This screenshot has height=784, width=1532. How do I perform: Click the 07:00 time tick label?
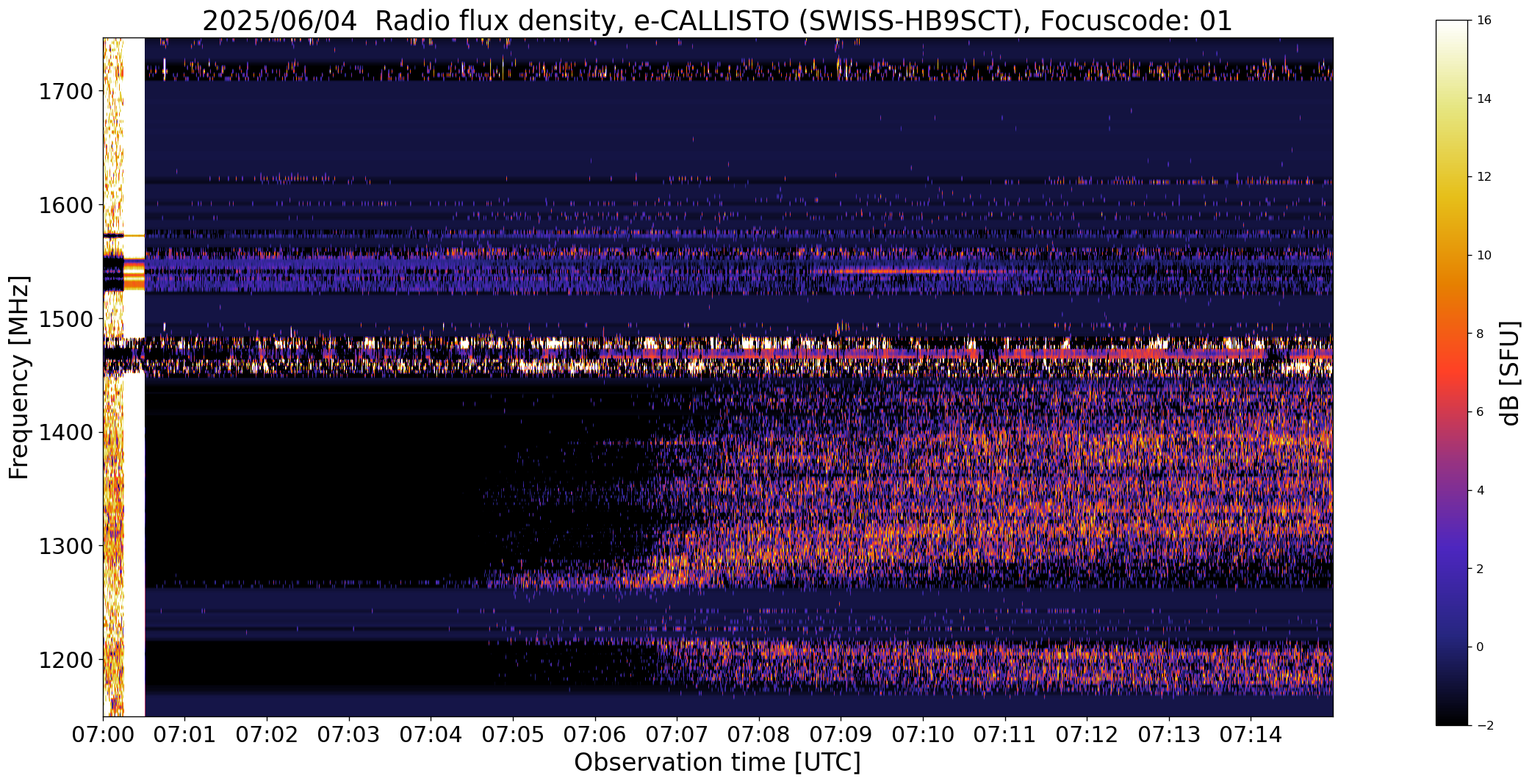(103, 735)
